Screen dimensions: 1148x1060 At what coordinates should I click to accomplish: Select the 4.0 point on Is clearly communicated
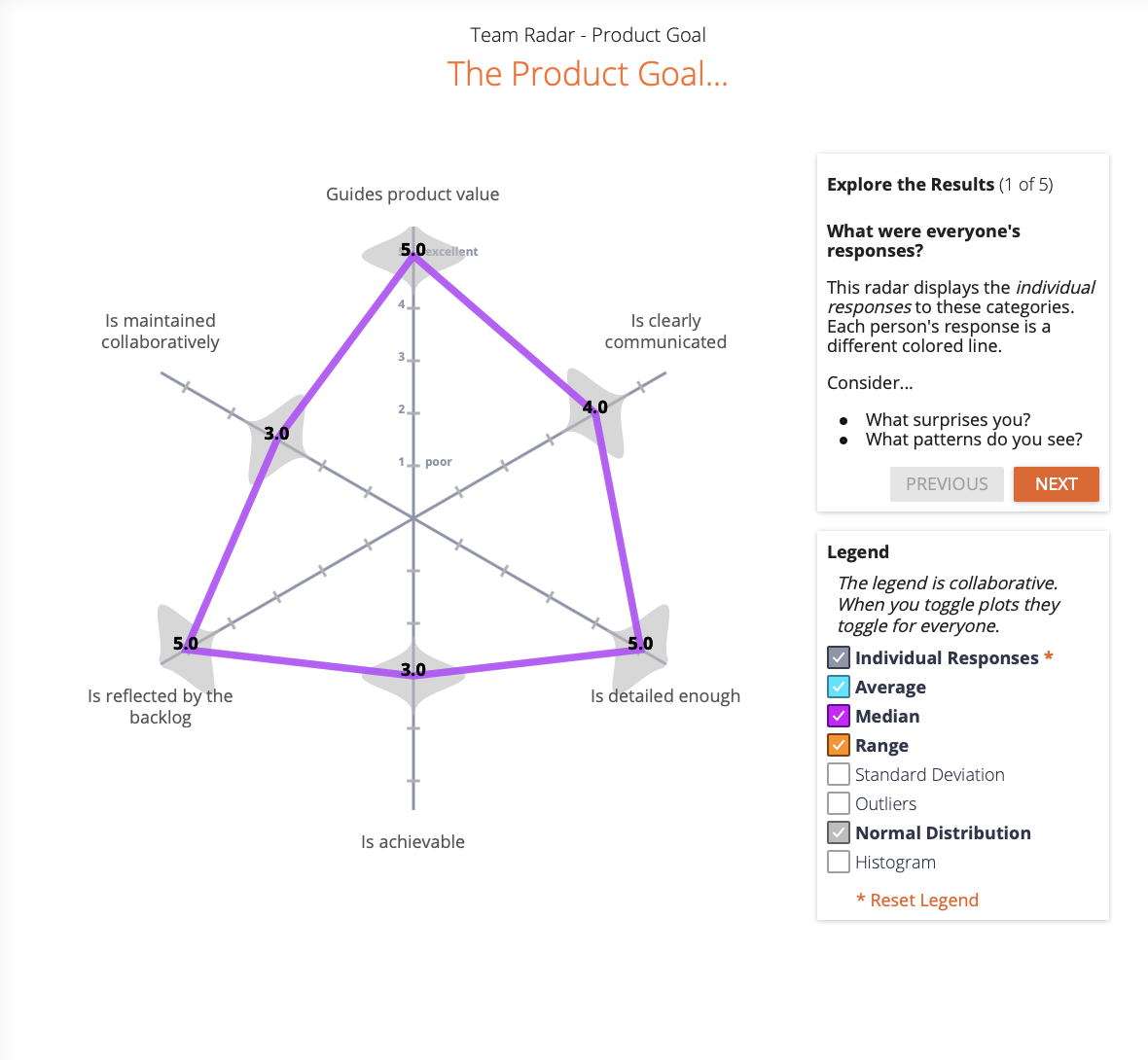point(593,407)
